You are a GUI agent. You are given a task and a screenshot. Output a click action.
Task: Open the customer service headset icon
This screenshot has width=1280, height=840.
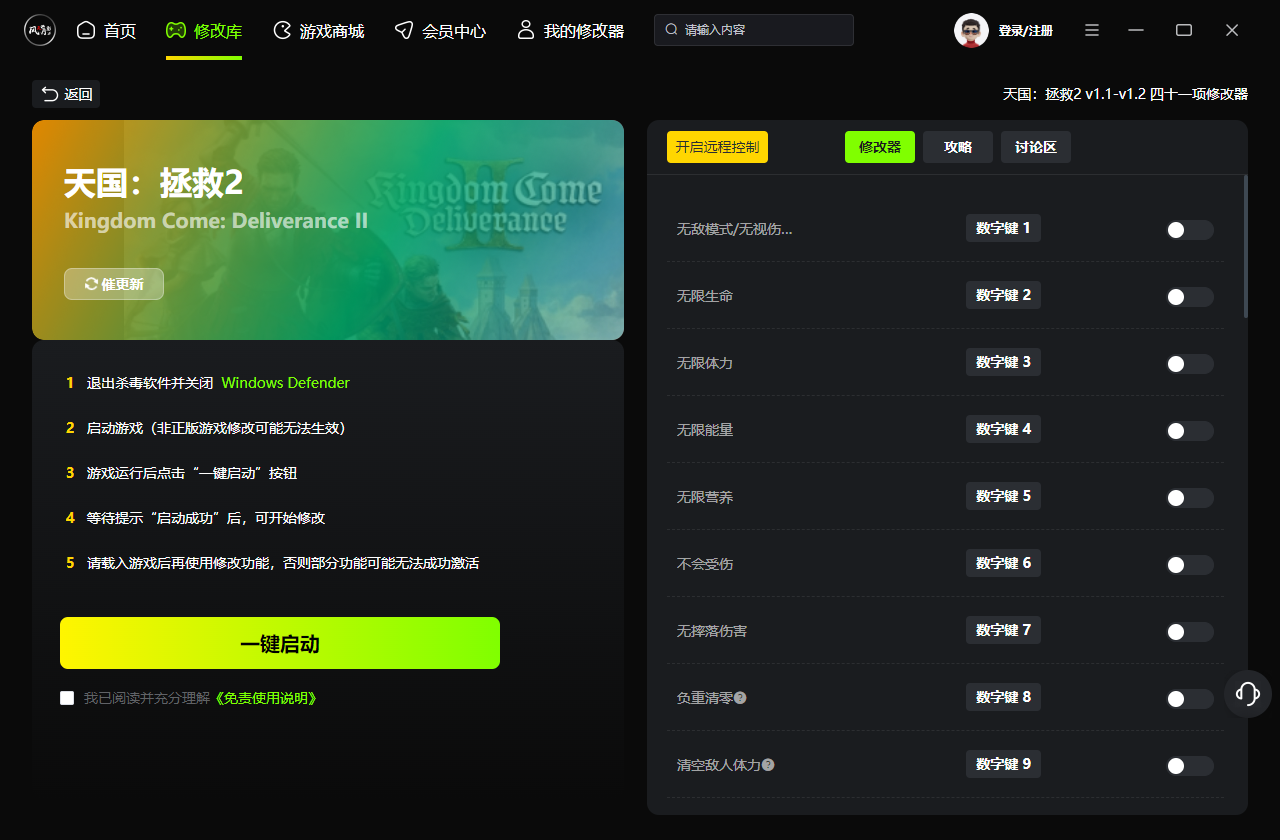click(x=1248, y=694)
